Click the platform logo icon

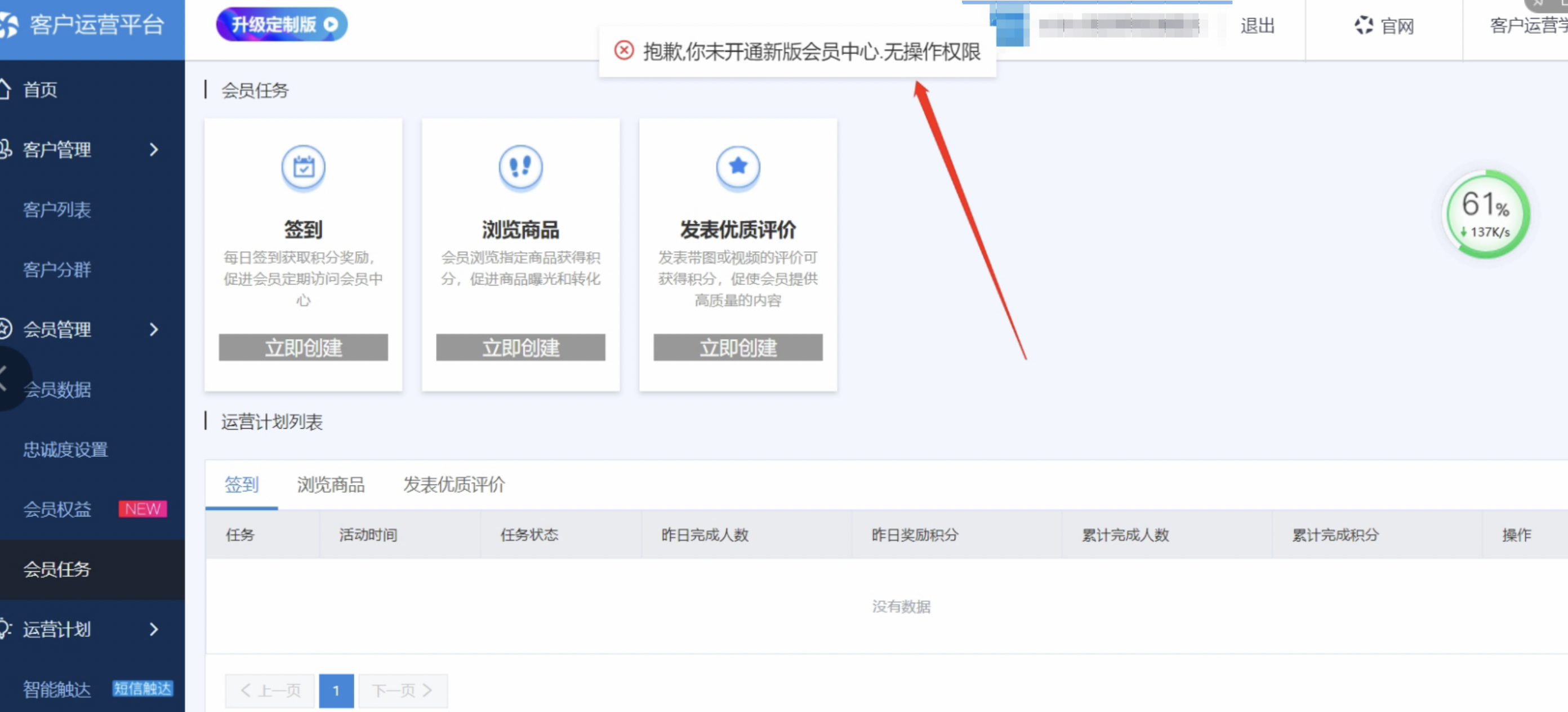point(8,25)
